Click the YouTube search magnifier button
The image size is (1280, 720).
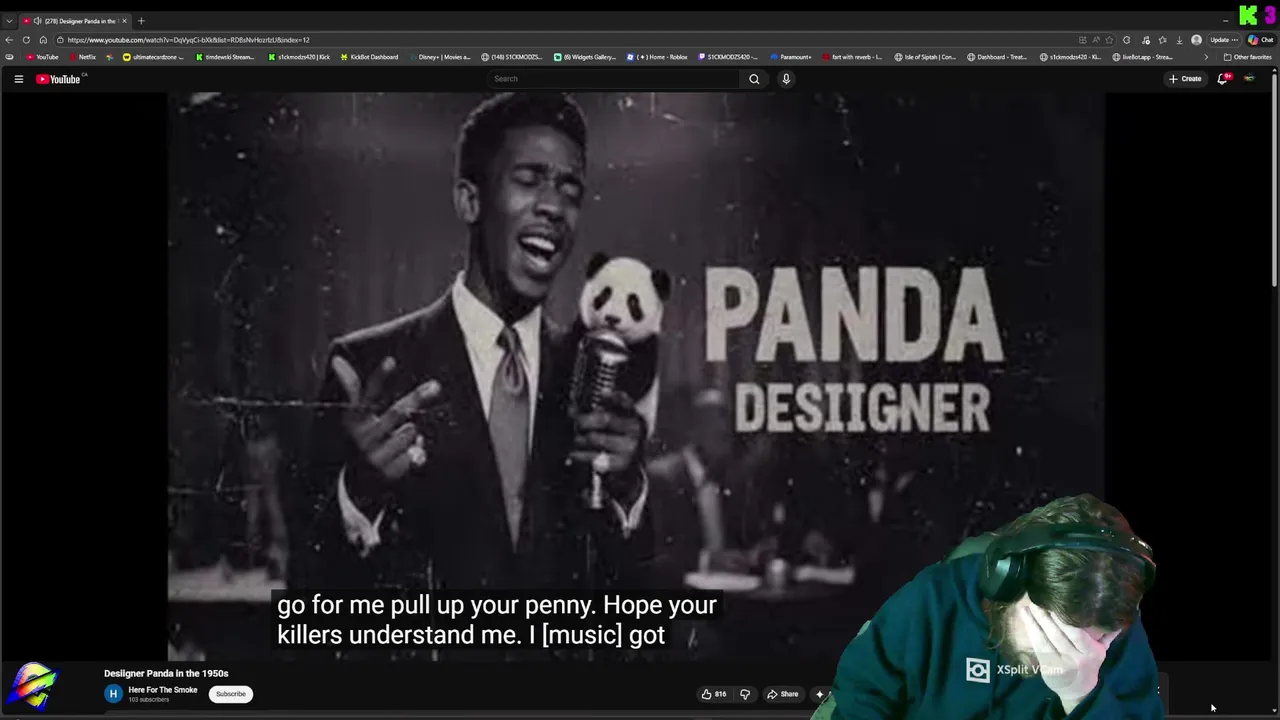[x=754, y=79]
